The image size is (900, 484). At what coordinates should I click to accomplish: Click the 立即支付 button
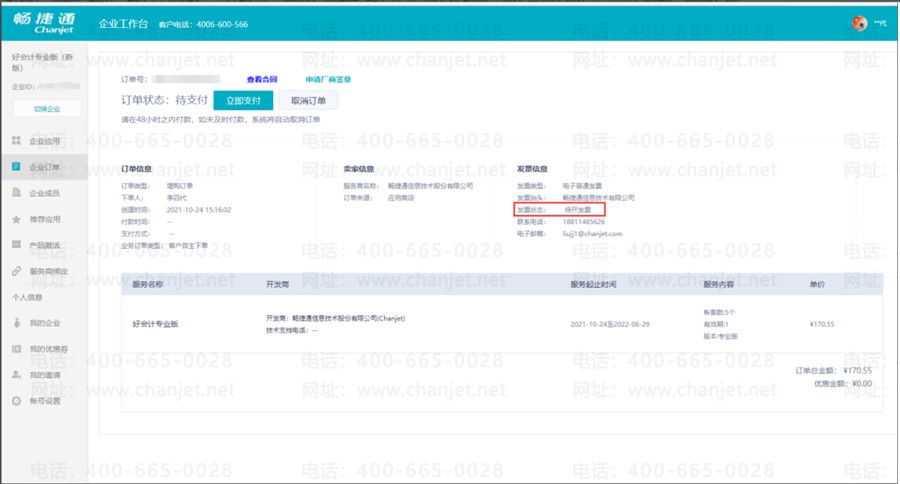click(x=243, y=100)
